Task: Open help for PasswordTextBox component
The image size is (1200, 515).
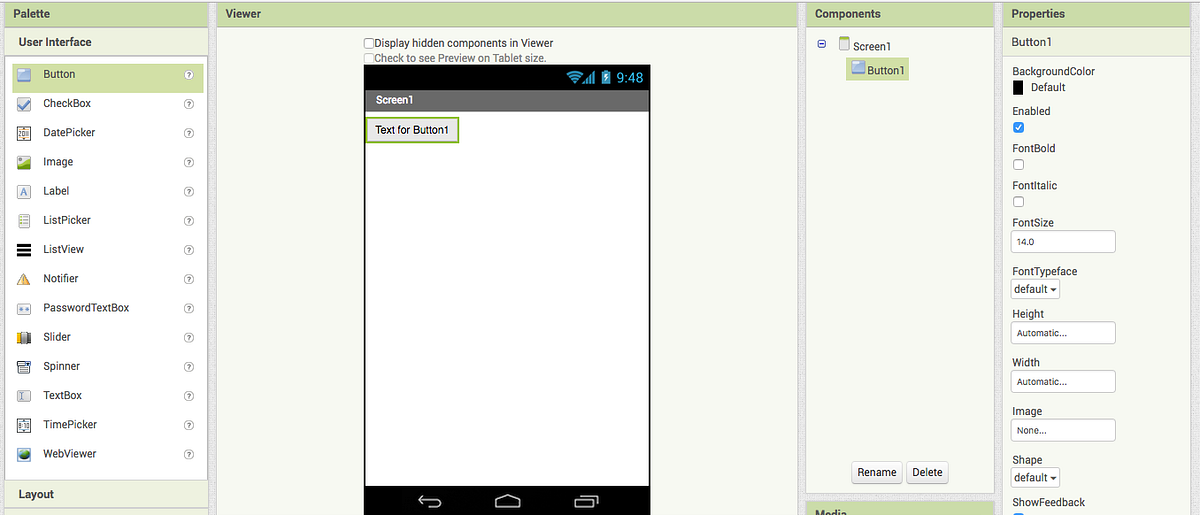Action: (x=189, y=308)
